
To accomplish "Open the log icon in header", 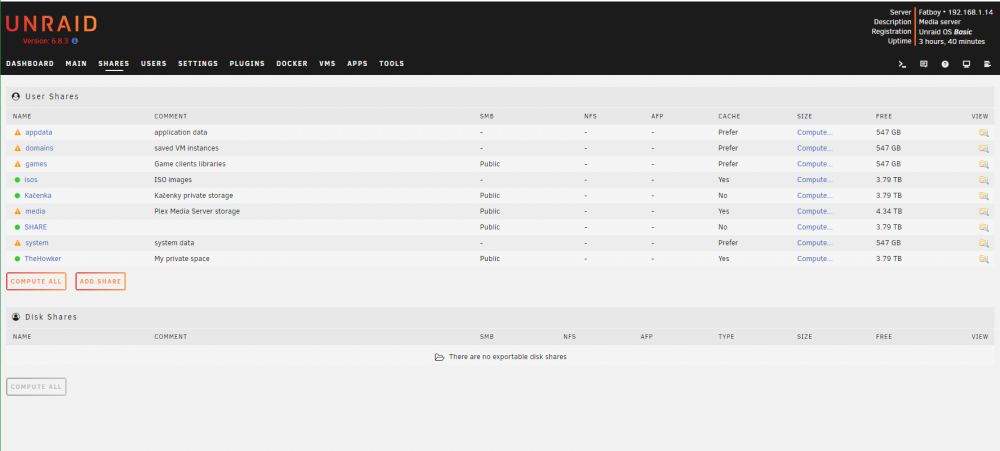I will (988, 64).
